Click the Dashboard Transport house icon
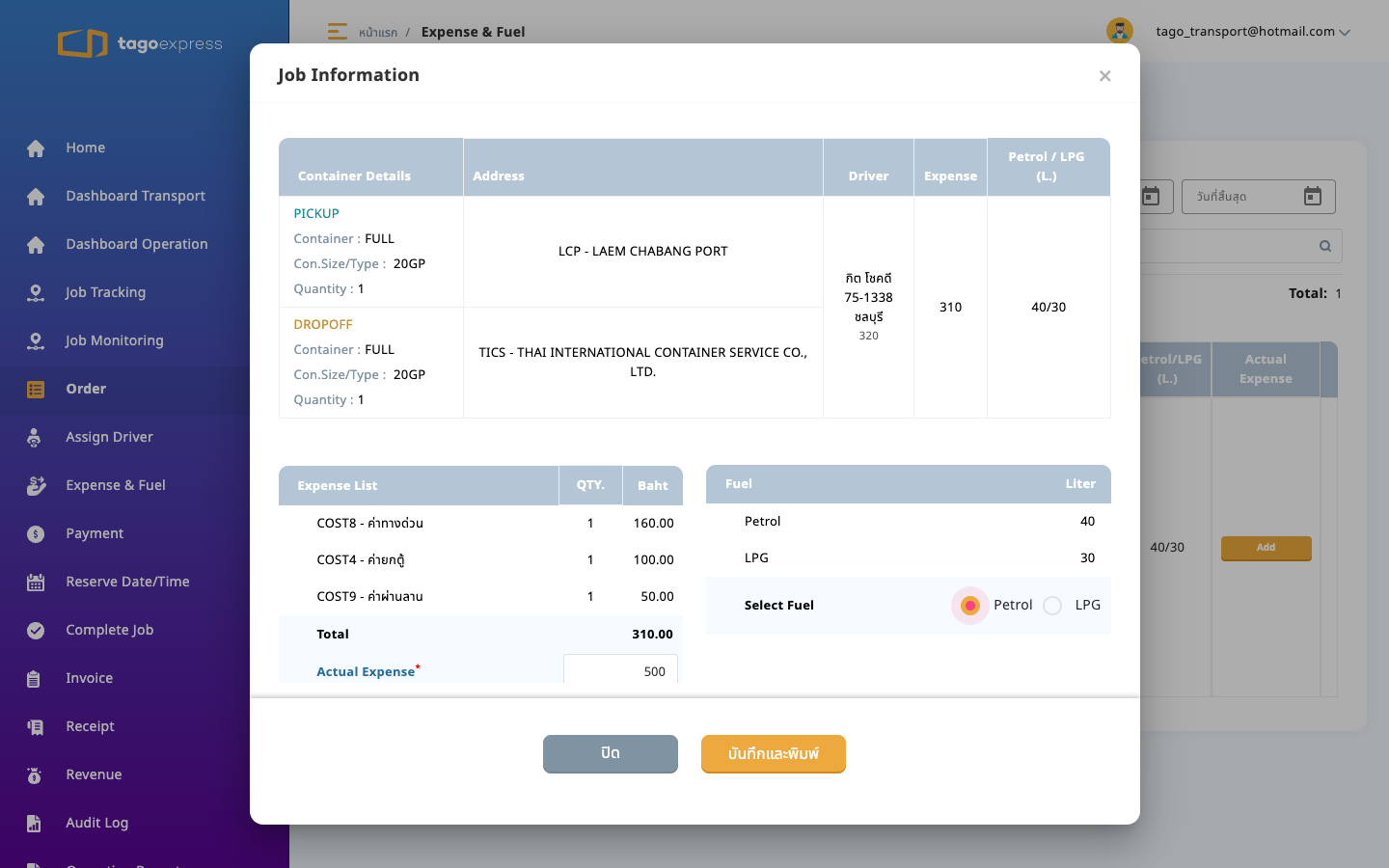This screenshot has height=868, width=1389. click(36, 196)
